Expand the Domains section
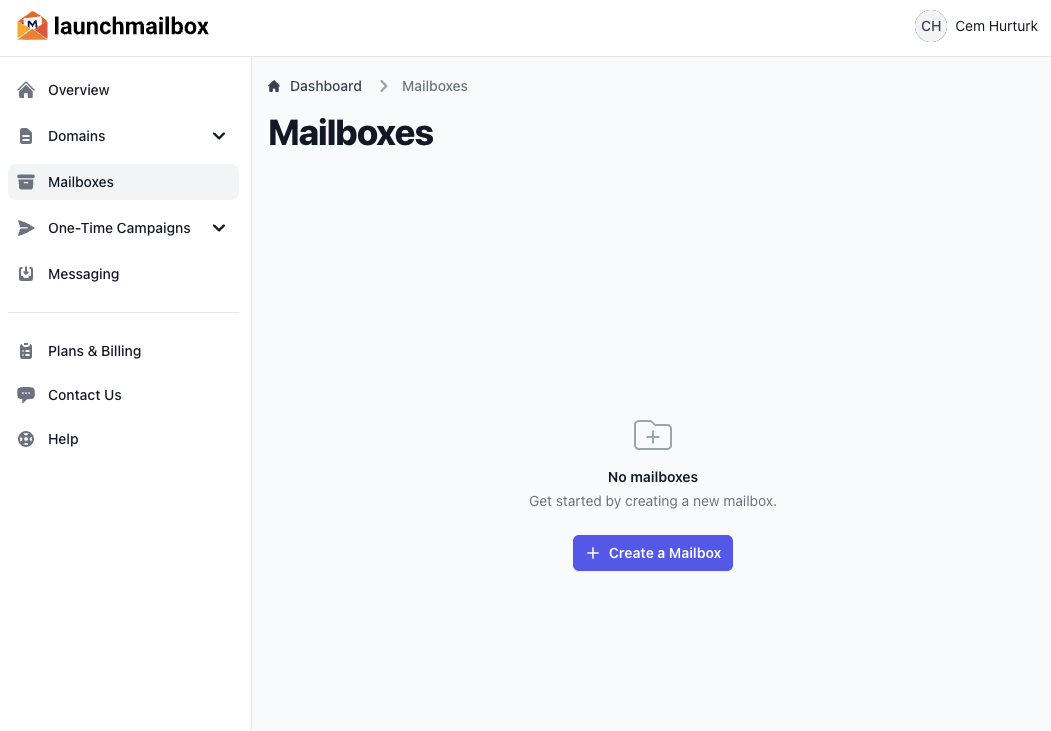 pyautogui.click(x=219, y=136)
